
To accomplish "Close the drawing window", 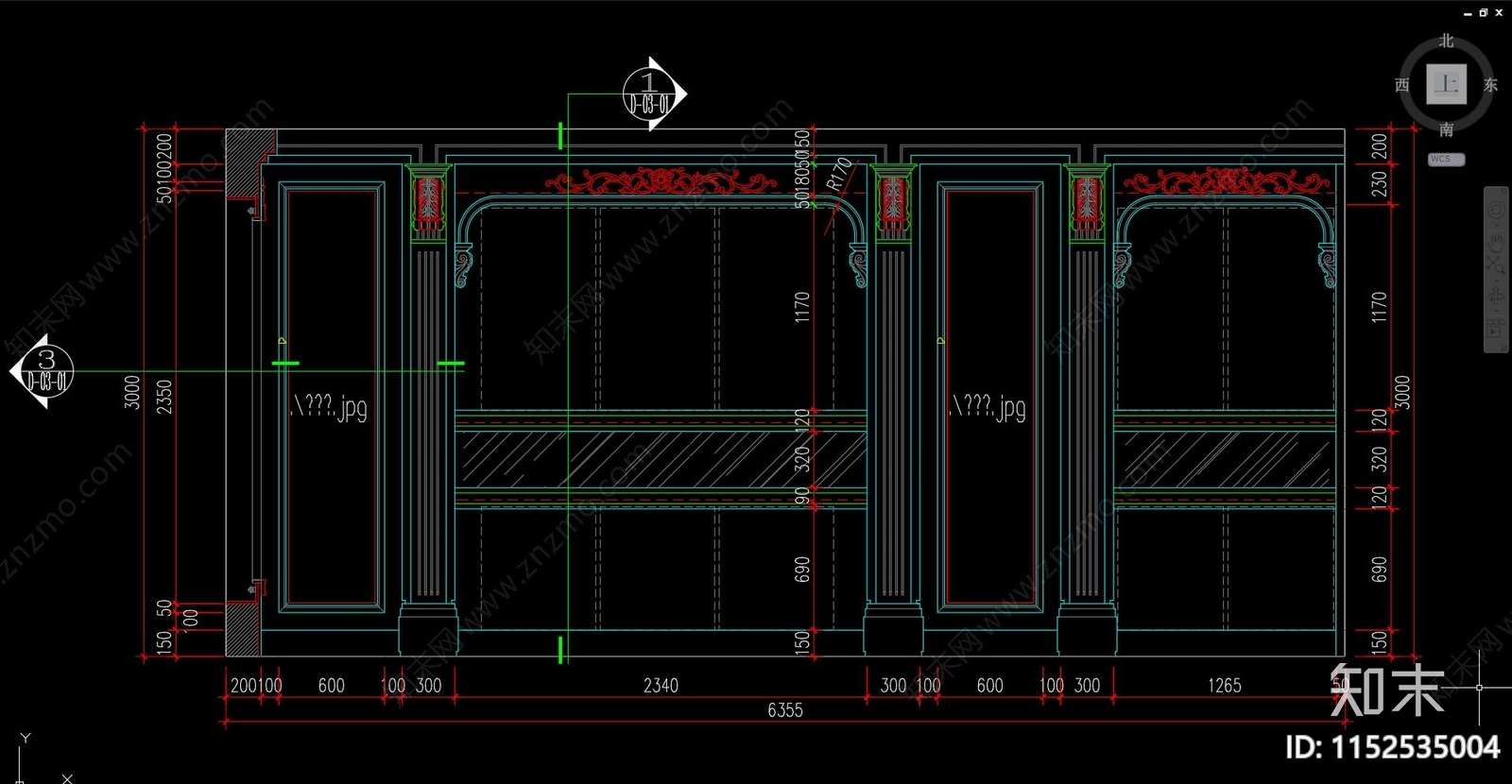I will point(1499,12).
